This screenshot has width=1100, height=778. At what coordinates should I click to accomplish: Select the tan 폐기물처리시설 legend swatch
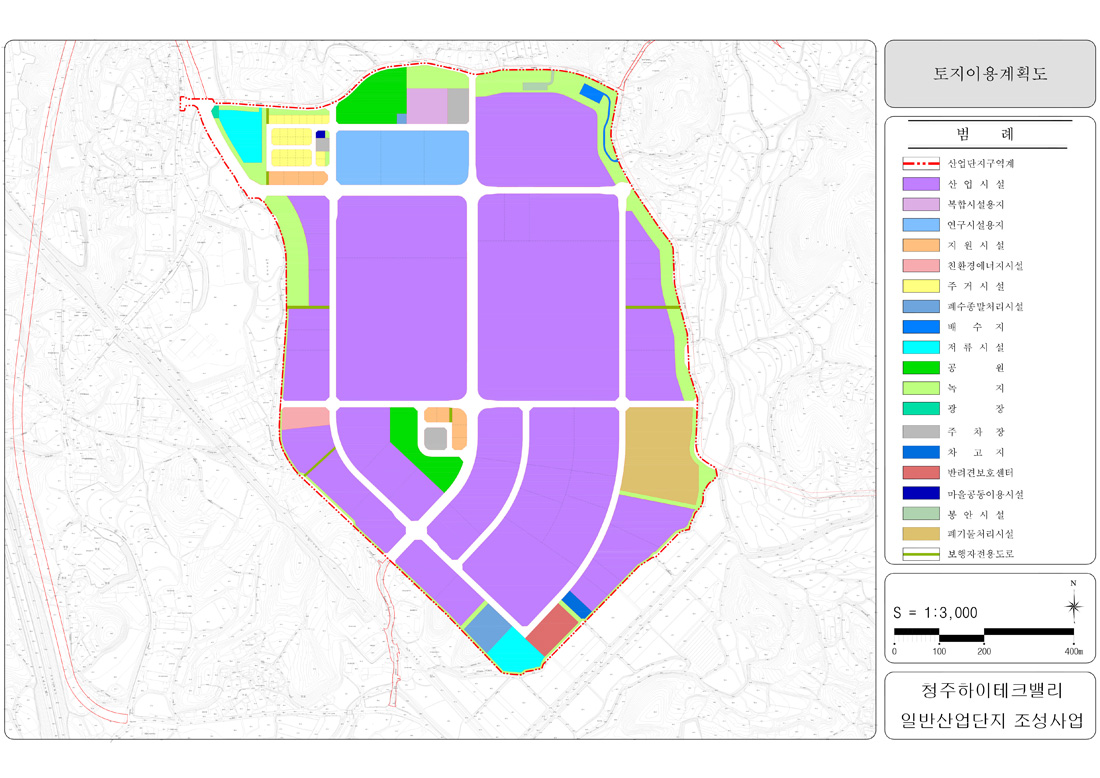920,534
